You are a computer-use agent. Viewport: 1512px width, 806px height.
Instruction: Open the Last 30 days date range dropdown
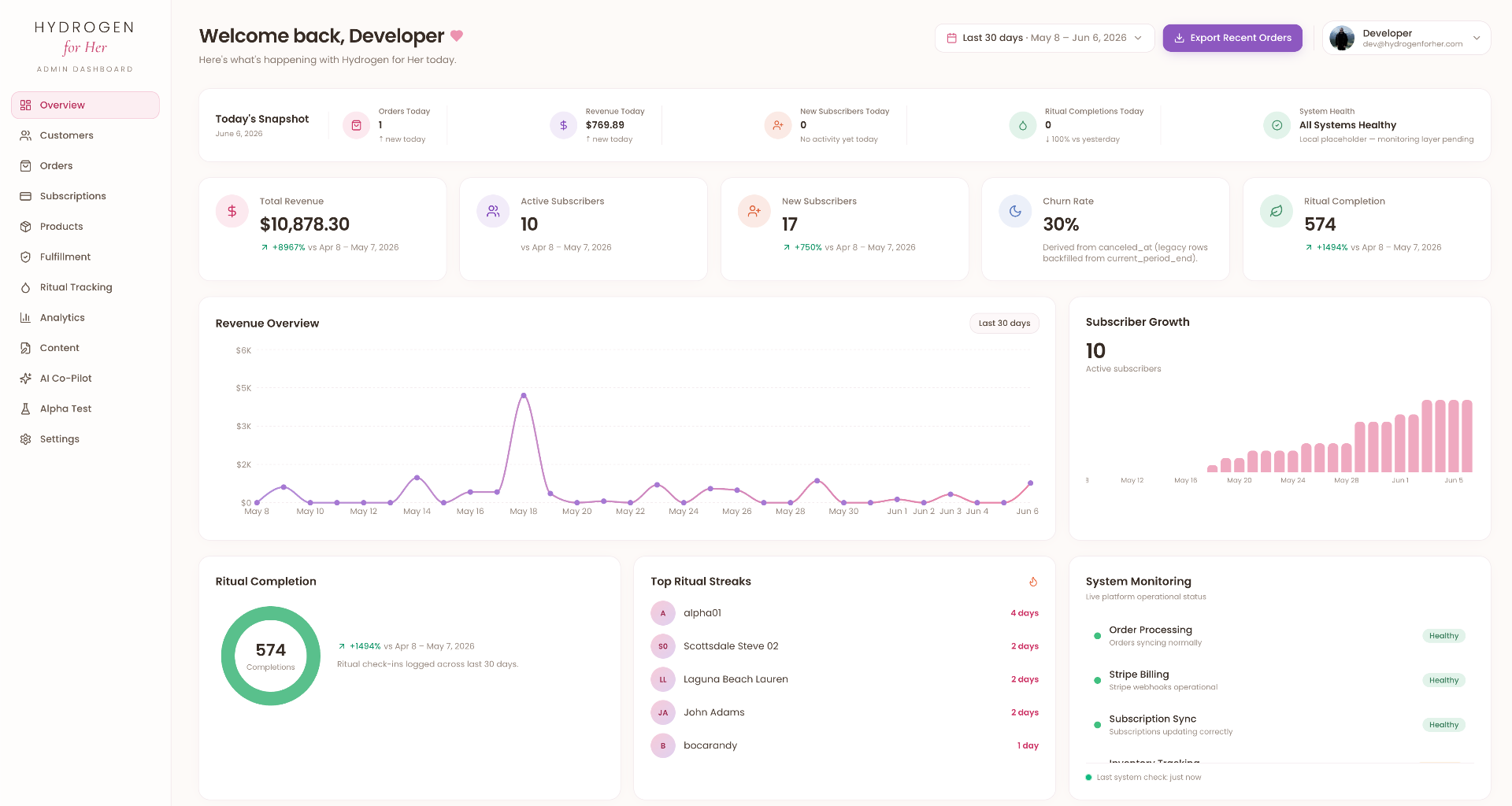(1044, 38)
